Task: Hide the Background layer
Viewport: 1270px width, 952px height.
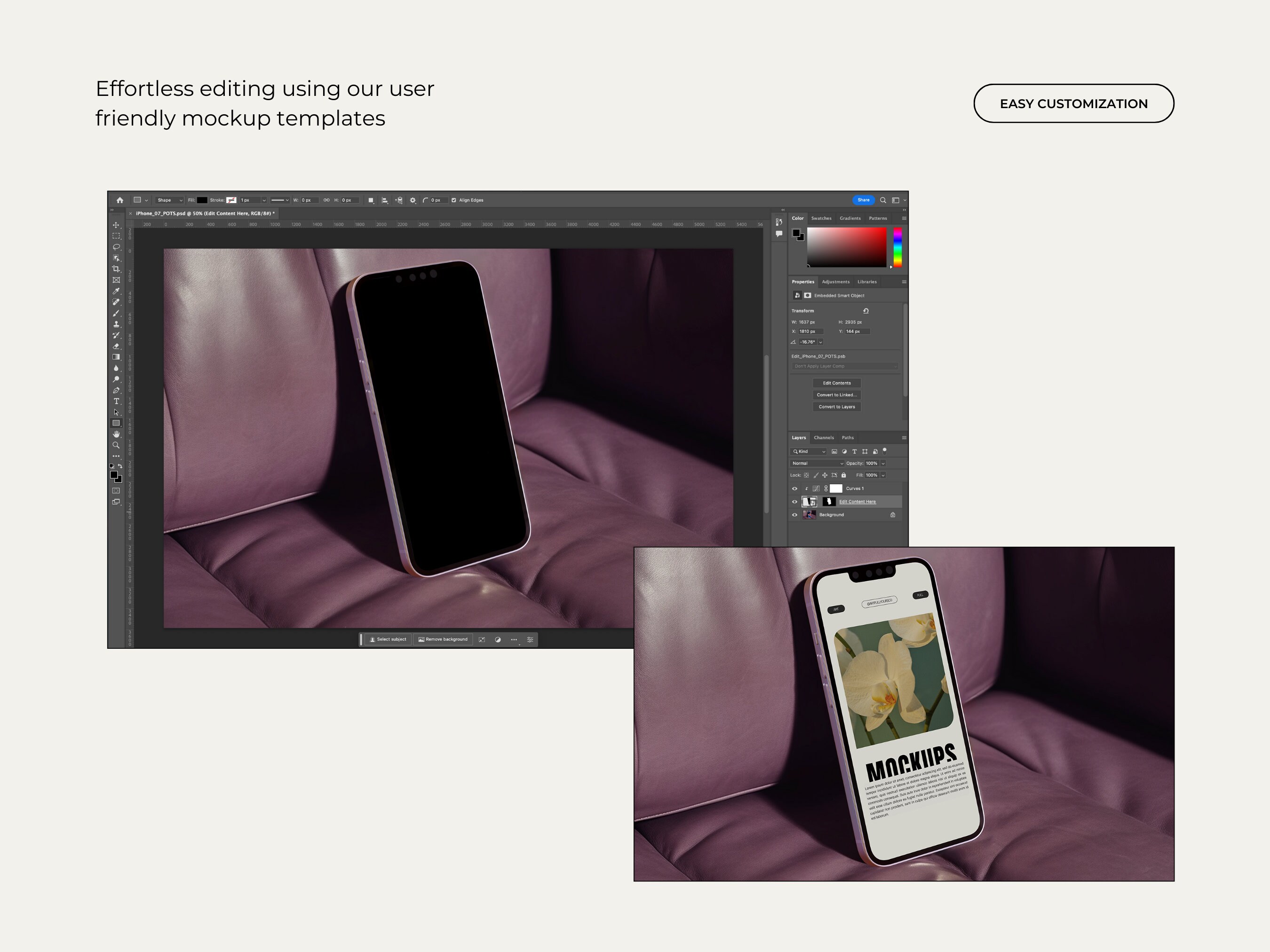Action: pyautogui.click(x=794, y=515)
